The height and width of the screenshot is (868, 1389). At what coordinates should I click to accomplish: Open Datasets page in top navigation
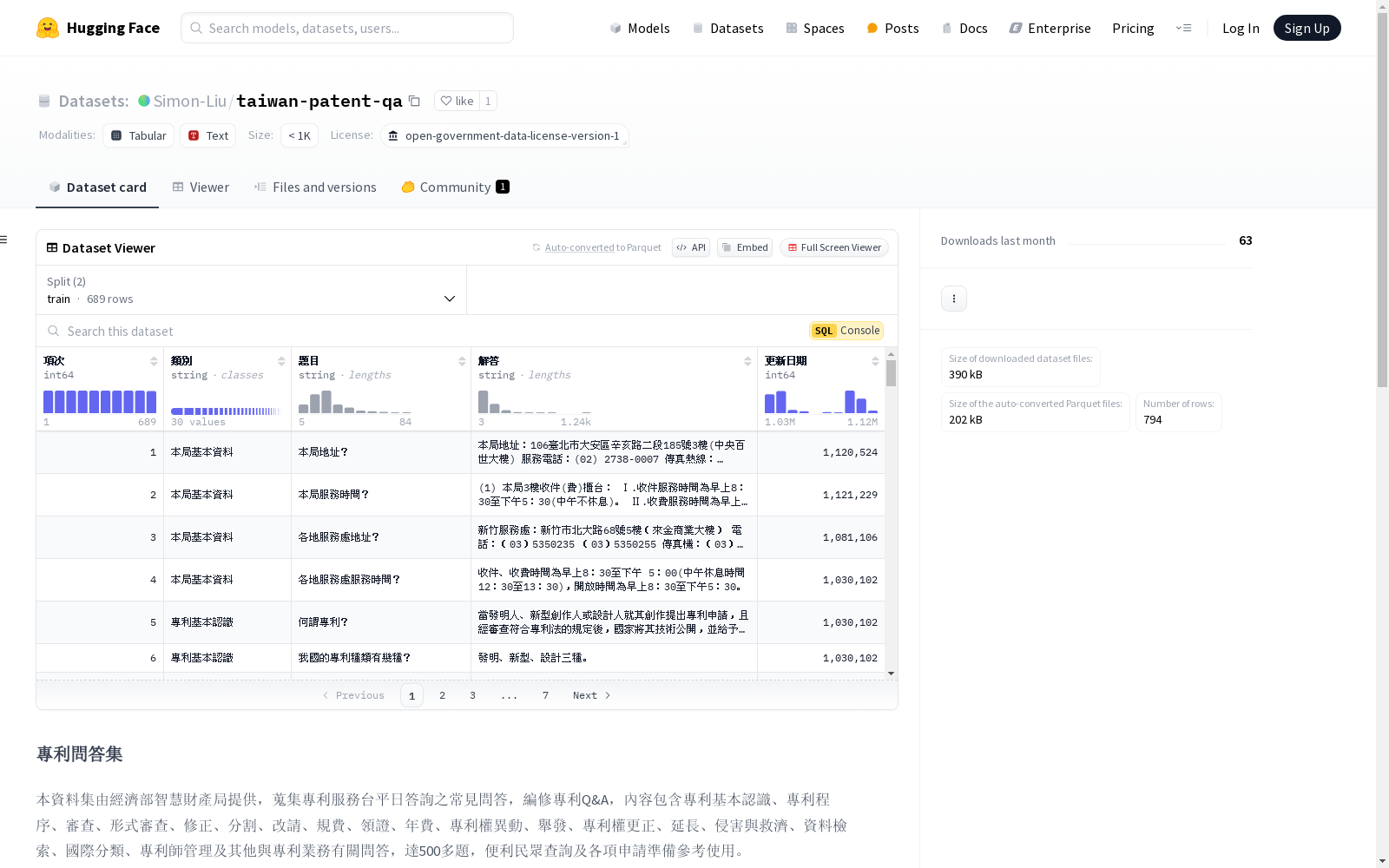click(727, 28)
